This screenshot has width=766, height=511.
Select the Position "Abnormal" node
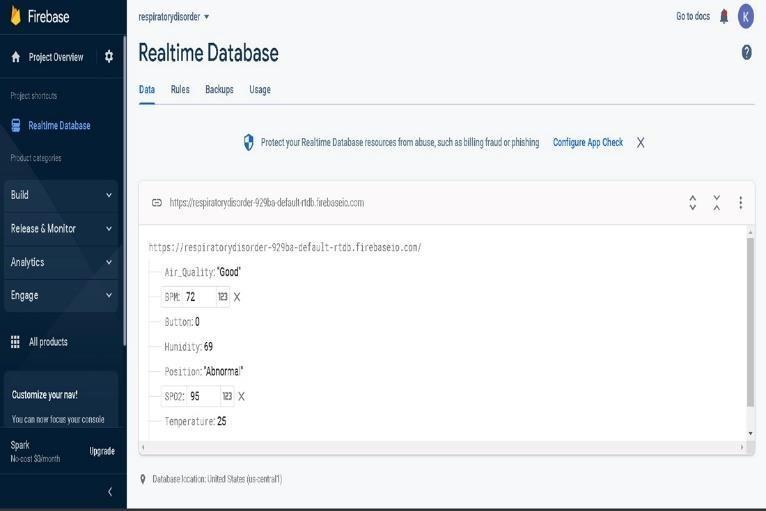click(x=204, y=372)
